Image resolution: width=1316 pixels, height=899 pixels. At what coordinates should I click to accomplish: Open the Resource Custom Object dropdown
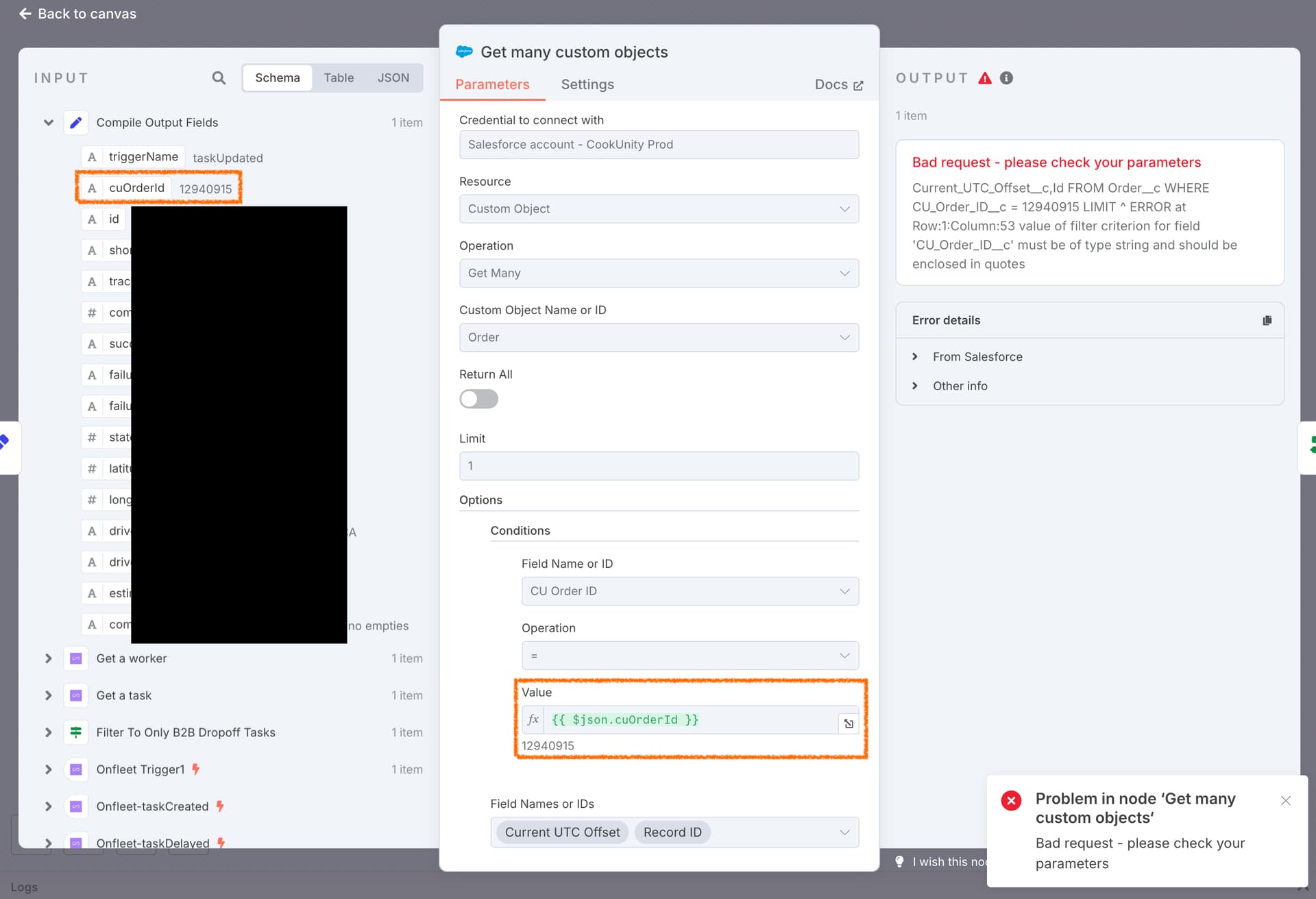click(659, 208)
